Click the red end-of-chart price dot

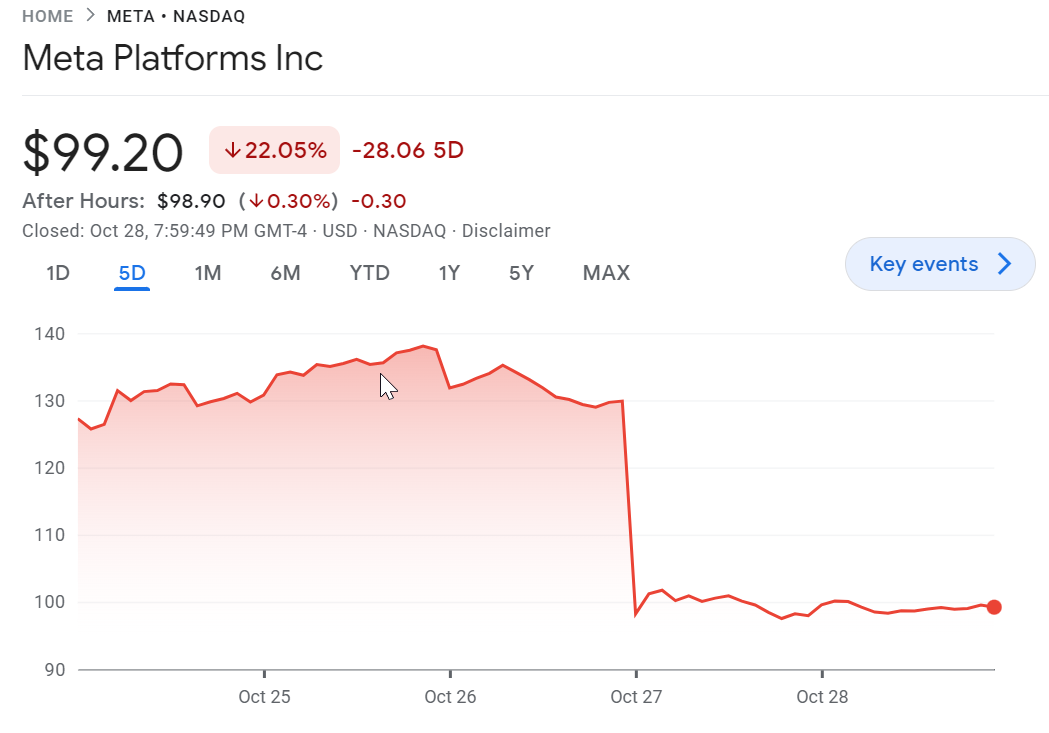994,607
